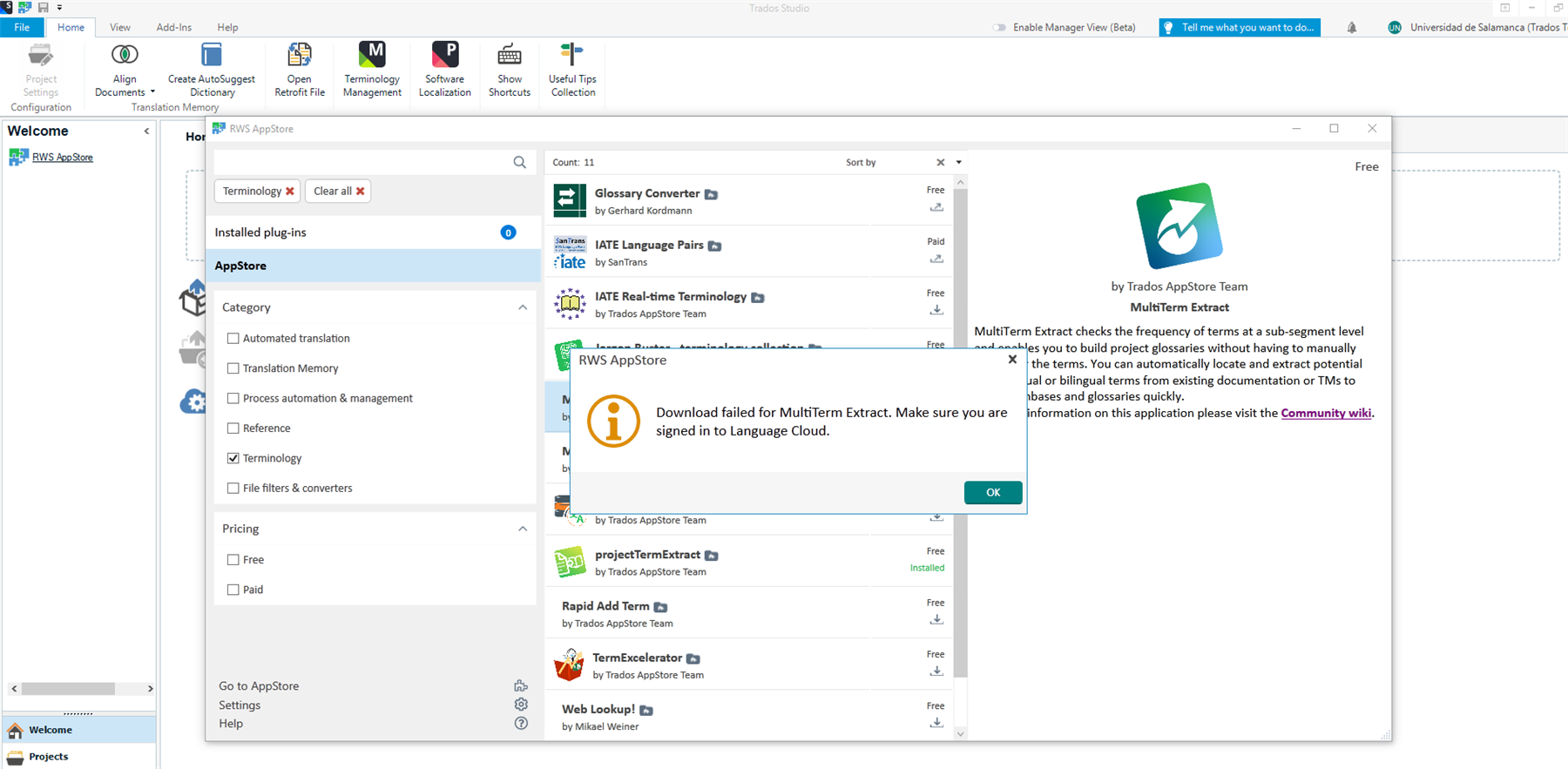1568x769 pixels.
Task: Open Retrofit File tool
Action: [x=300, y=70]
